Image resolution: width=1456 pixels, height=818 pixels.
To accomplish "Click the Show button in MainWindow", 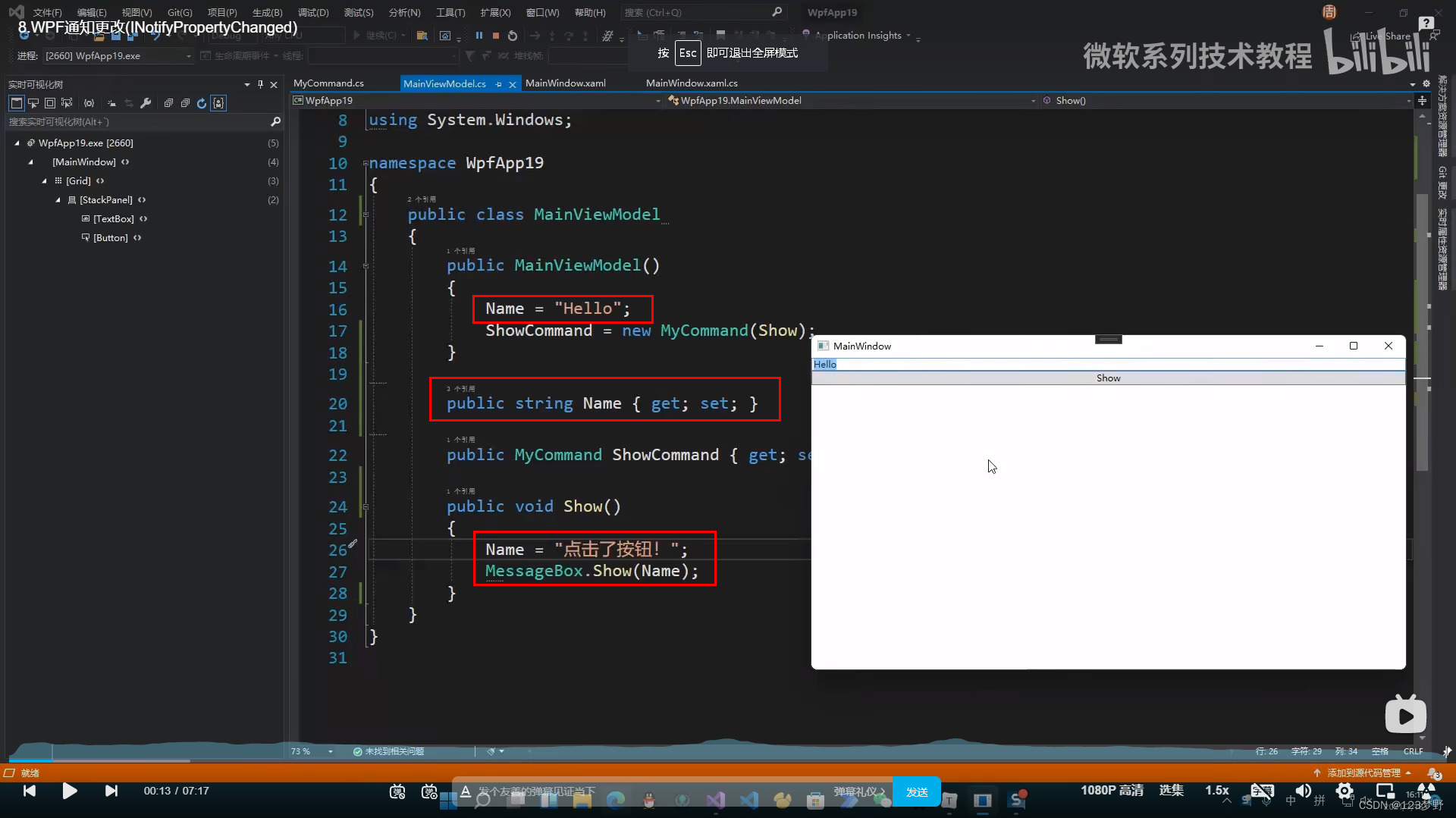I will click(1108, 378).
